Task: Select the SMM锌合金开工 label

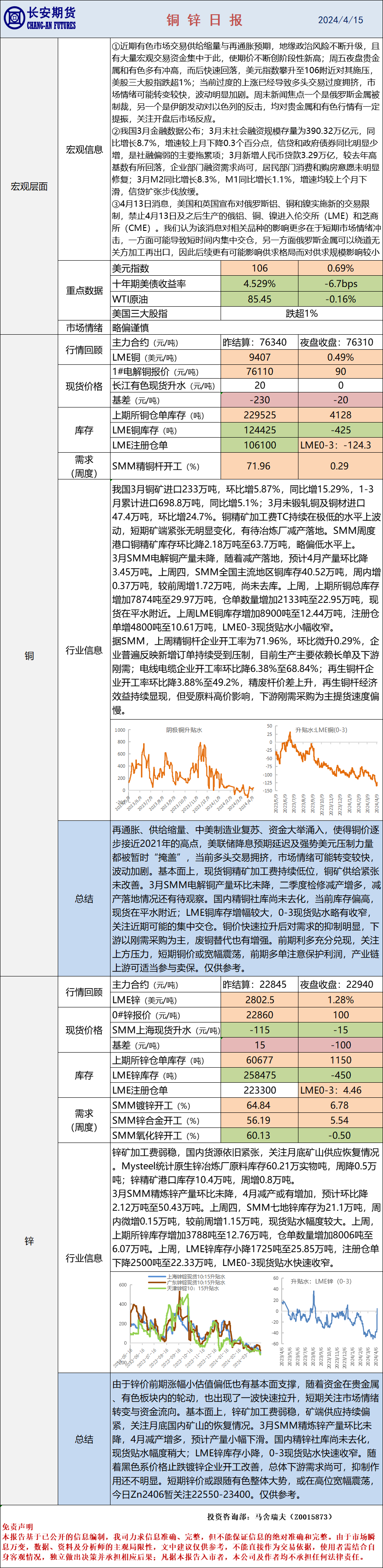Action: click(155, 1120)
